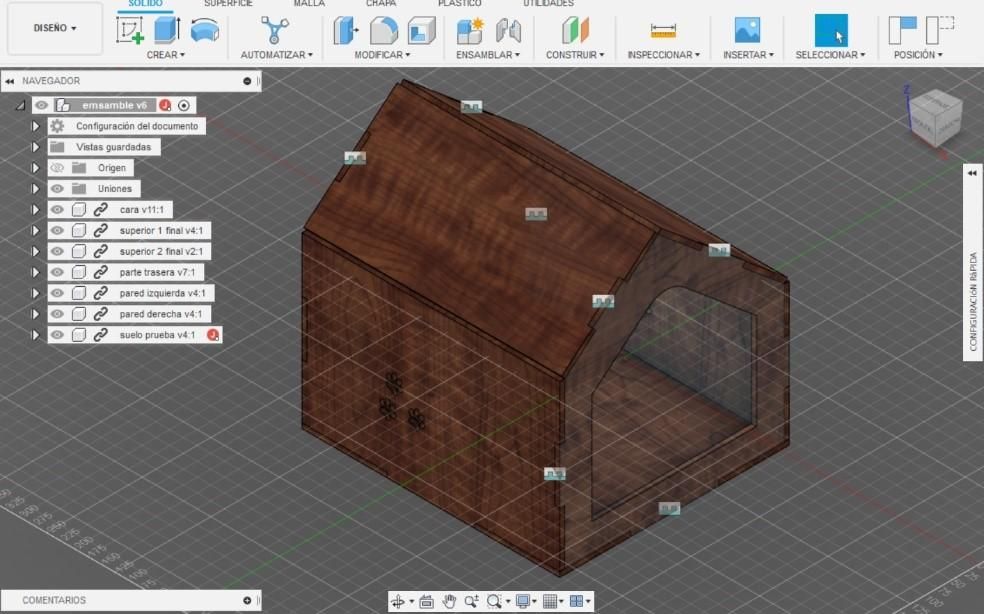The height and width of the screenshot is (614, 984).
Task: Switch to the MALLA tab
Action: 309,4
